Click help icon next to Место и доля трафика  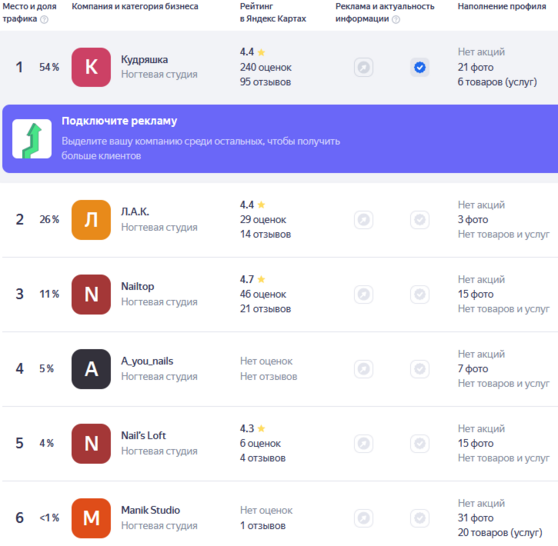44,19
